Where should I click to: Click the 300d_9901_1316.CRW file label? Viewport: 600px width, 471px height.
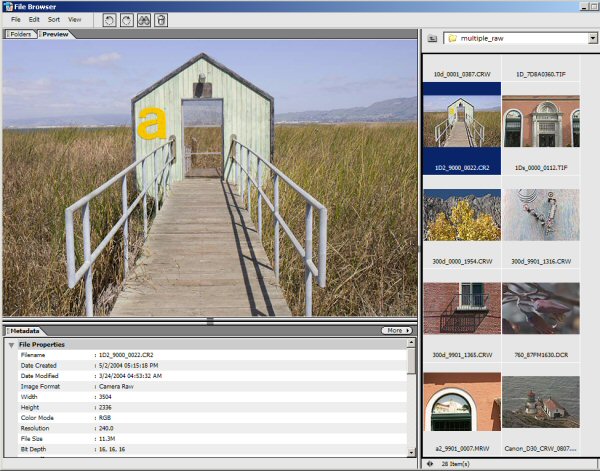pyautogui.click(x=541, y=261)
